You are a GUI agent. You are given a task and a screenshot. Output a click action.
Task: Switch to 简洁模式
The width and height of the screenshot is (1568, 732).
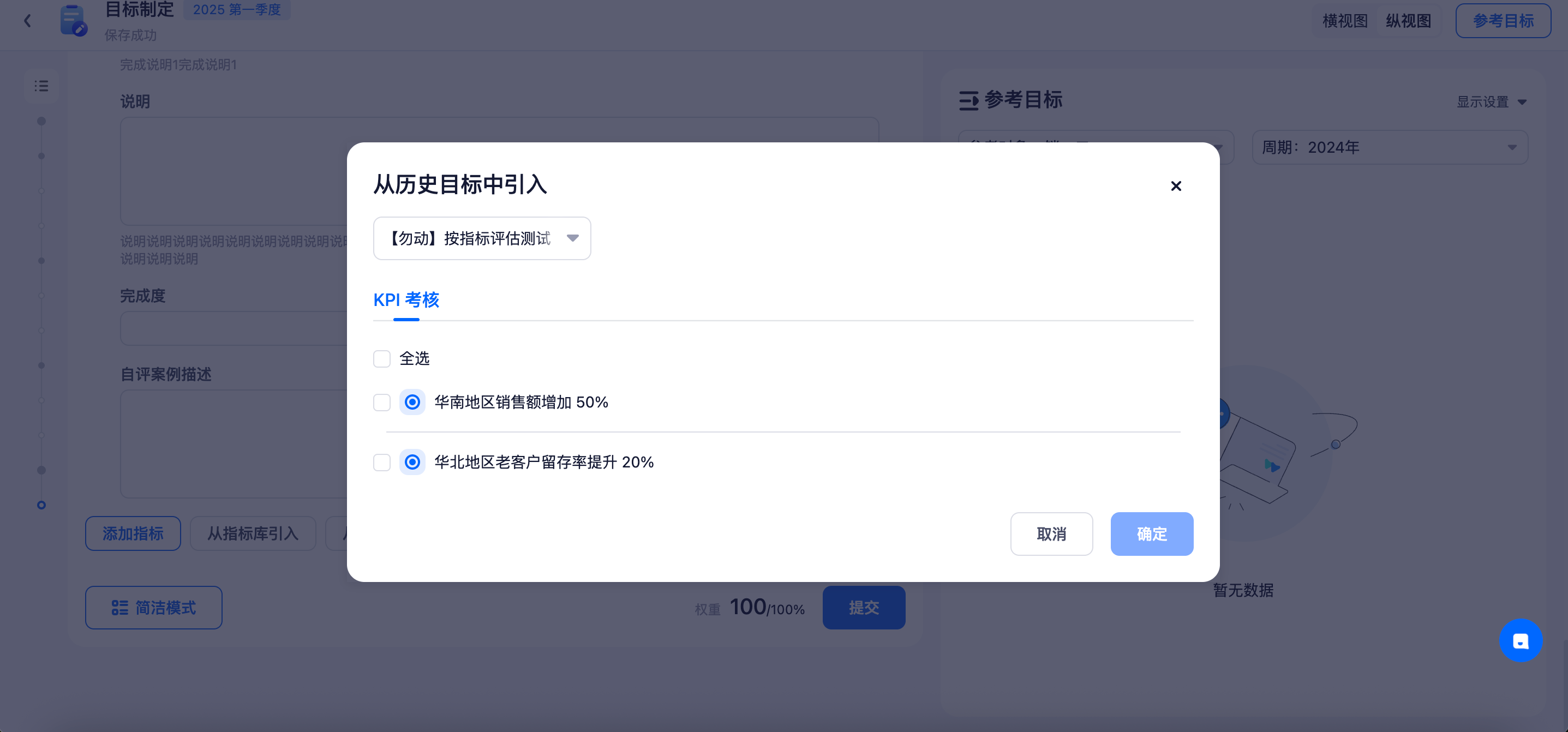[153, 607]
